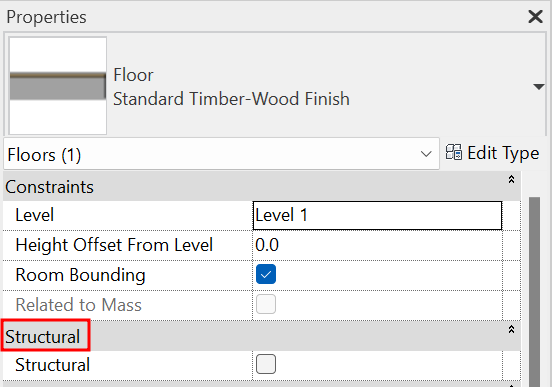Click the properties list vertical scrollbar

point(534,292)
